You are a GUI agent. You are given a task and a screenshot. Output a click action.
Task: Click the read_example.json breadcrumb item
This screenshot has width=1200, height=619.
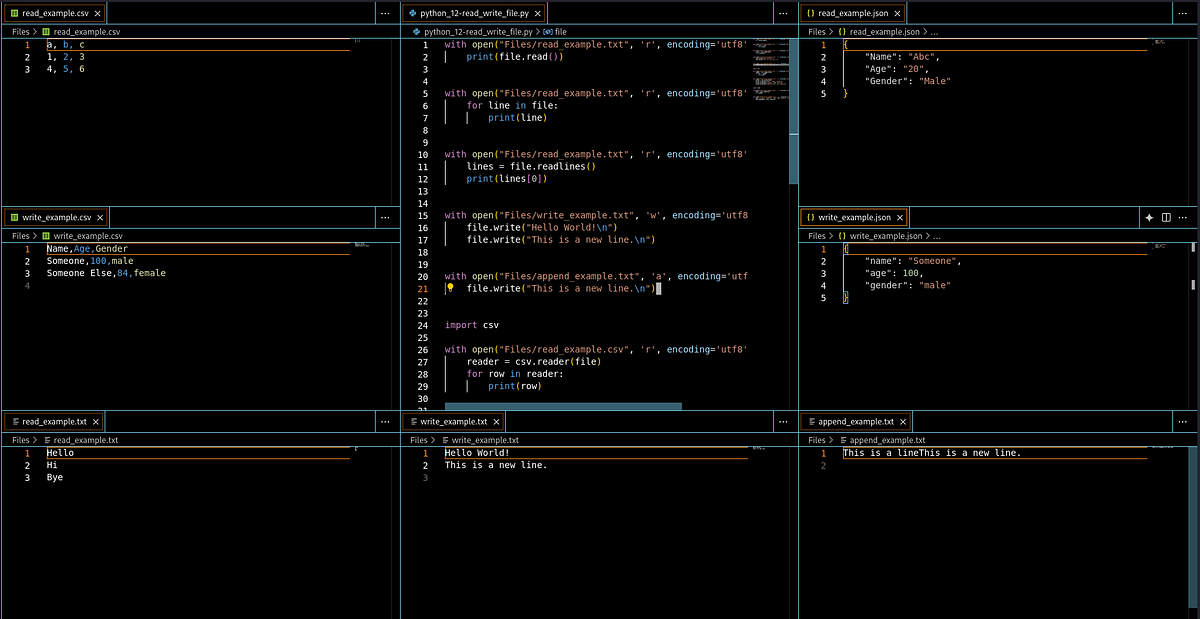point(883,32)
